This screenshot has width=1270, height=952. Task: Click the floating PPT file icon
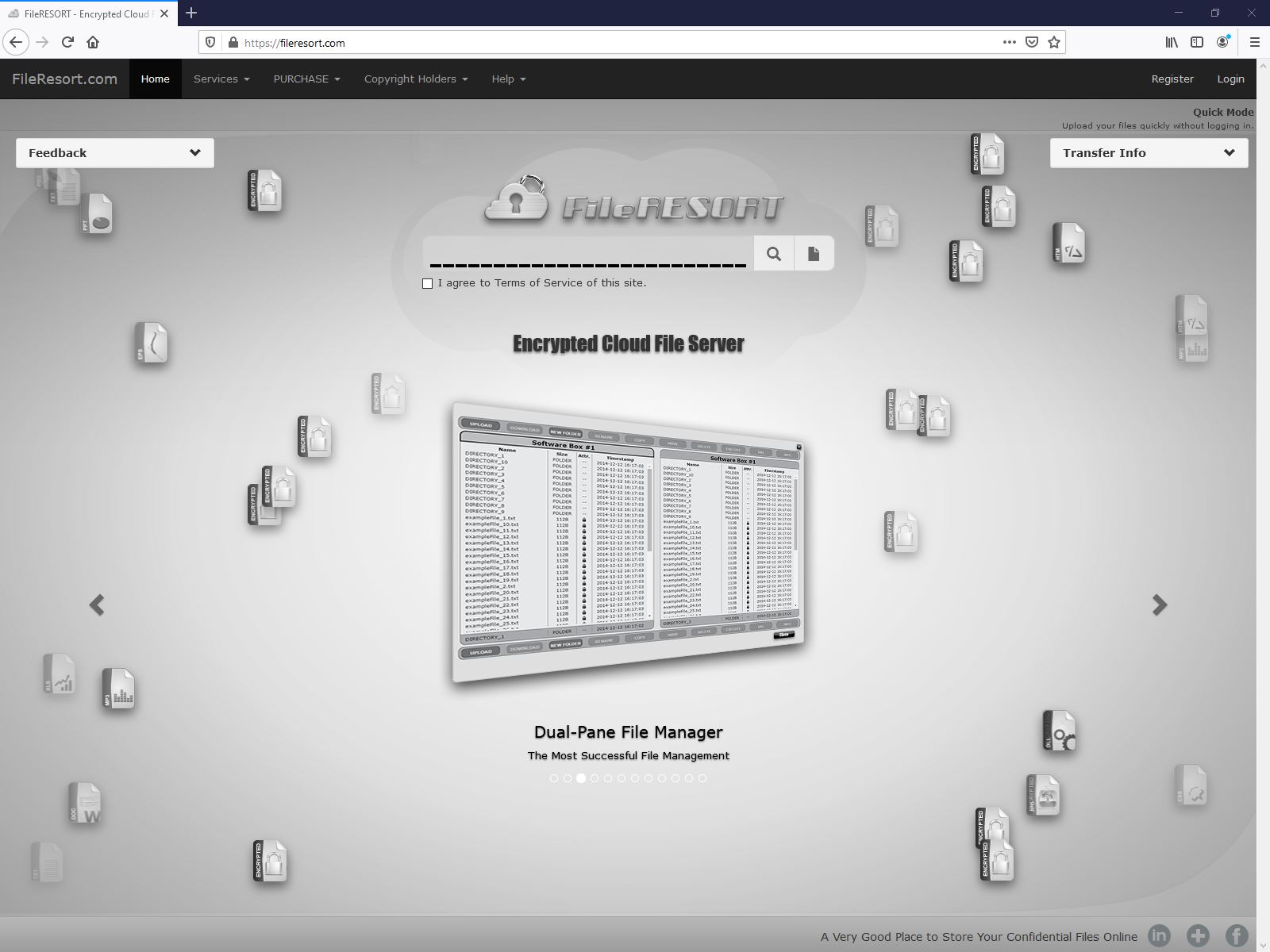[x=96, y=213]
